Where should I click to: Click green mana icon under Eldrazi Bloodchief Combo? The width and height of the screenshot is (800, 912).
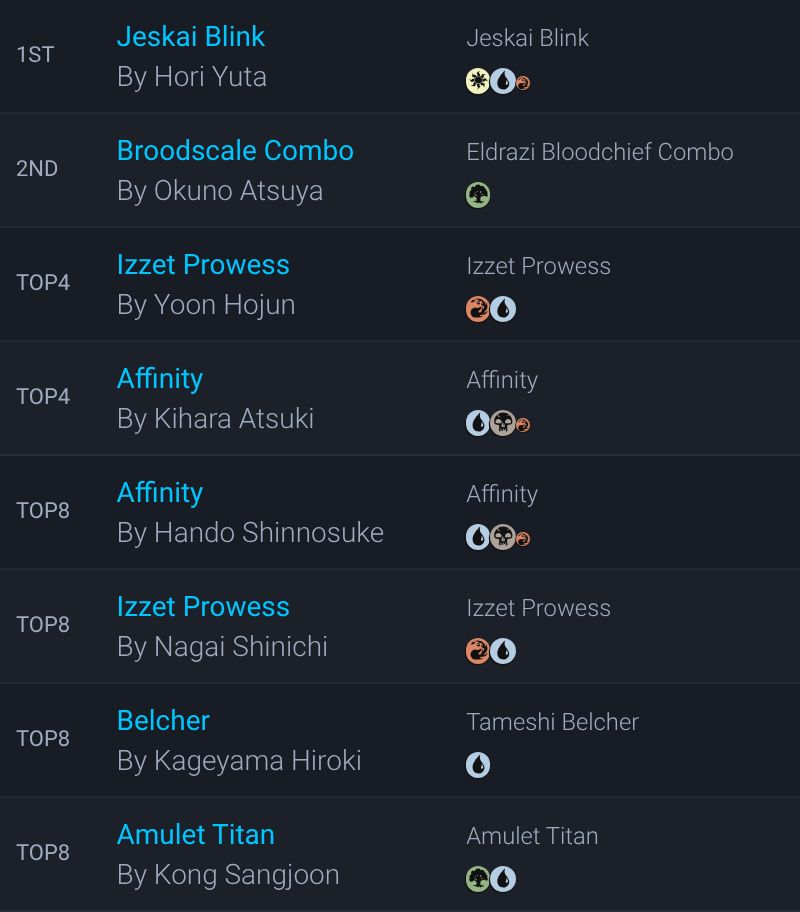(478, 195)
